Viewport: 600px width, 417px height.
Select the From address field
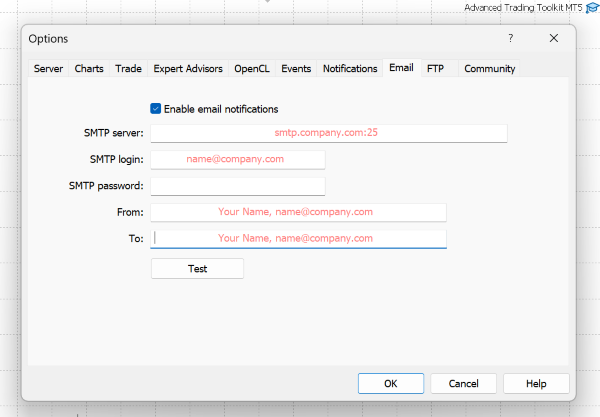pos(297,212)
